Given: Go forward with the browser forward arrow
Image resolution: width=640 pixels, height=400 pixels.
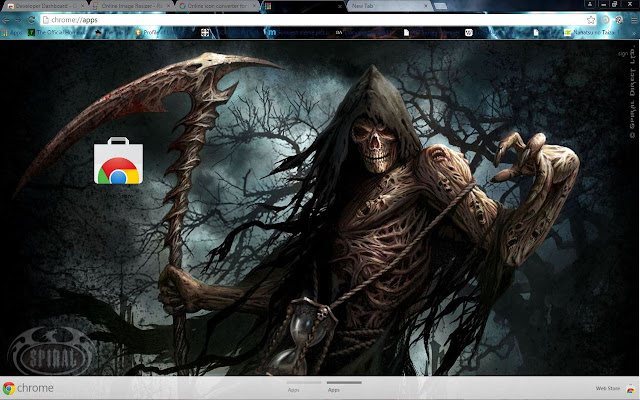Looking at the screenshot, I should coord(18,20).
